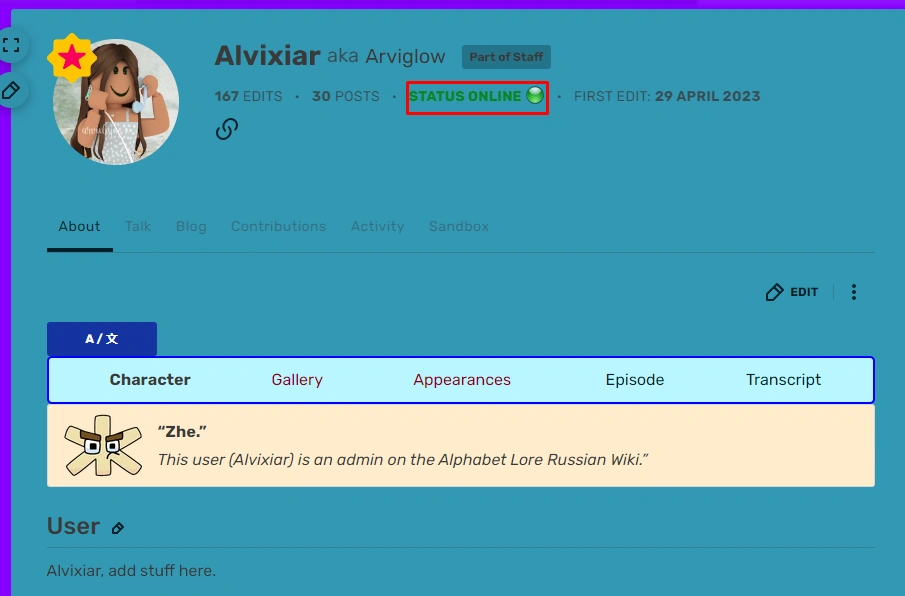
Task: Open the Transcript link
Action: [x=783, y=380]
